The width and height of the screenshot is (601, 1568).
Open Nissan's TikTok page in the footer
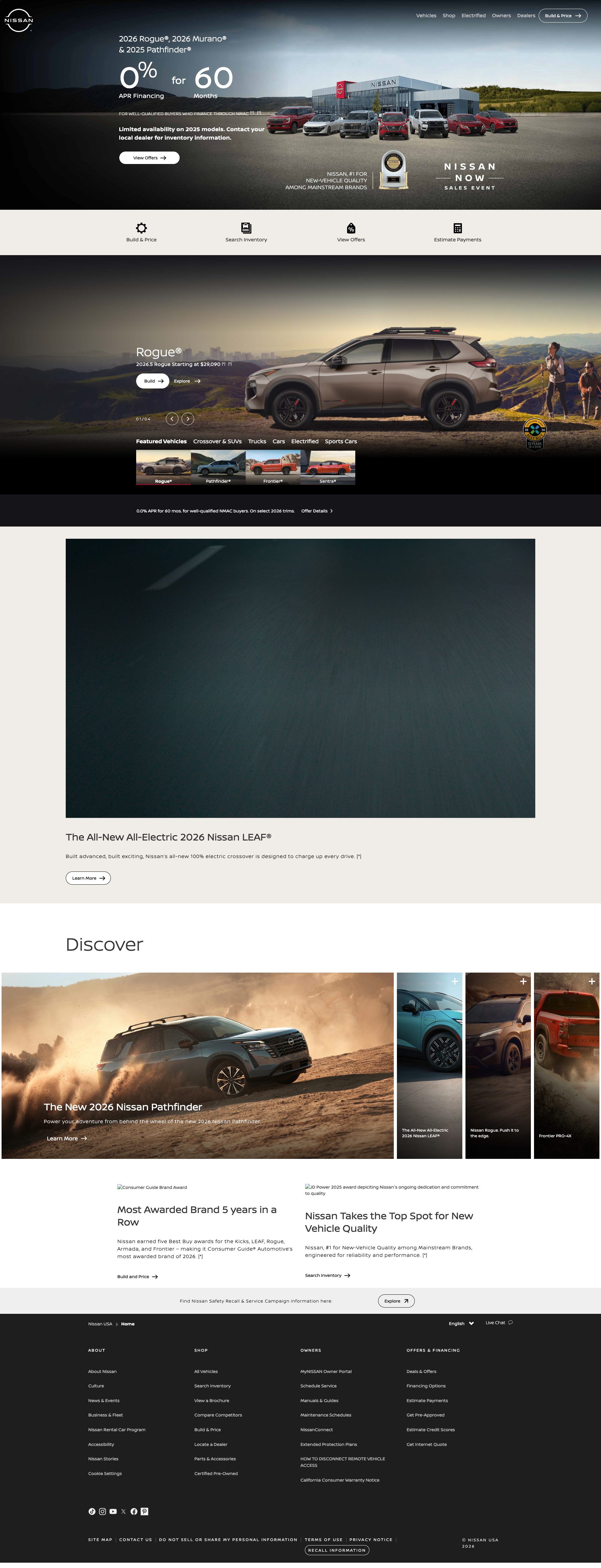pyautogui.click(x=92, y=1511)
